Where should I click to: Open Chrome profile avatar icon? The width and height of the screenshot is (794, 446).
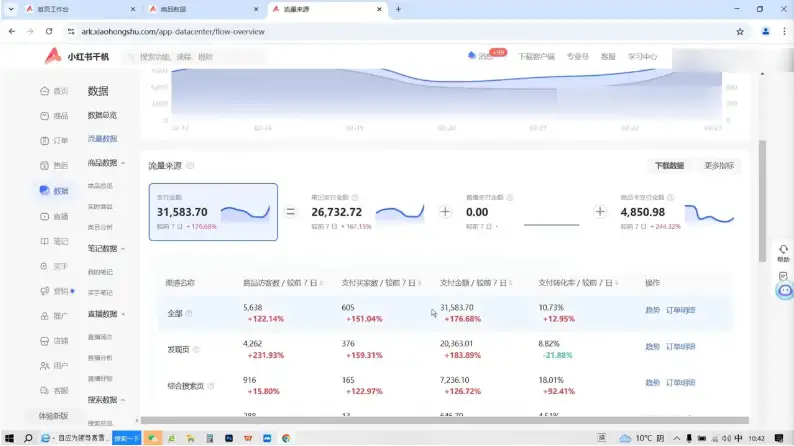click(766, 31)
